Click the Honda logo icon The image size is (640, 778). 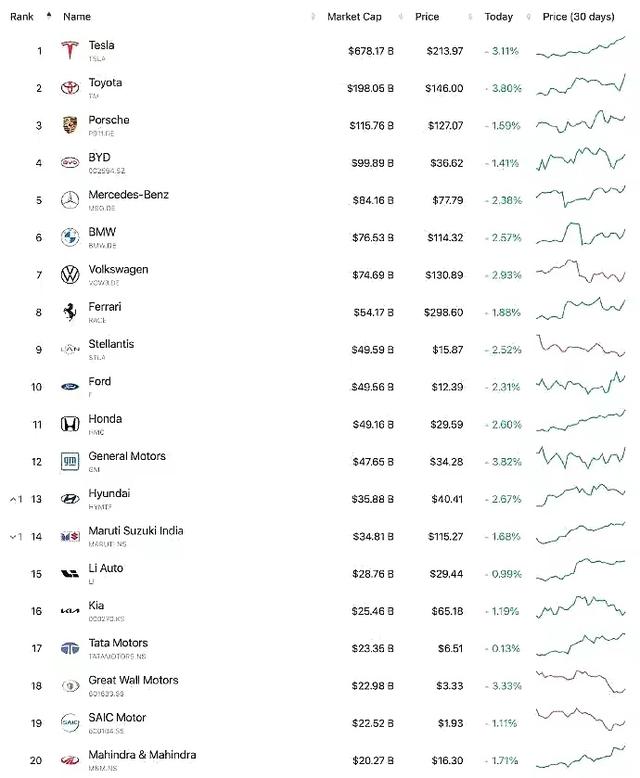tap(70, 424)
